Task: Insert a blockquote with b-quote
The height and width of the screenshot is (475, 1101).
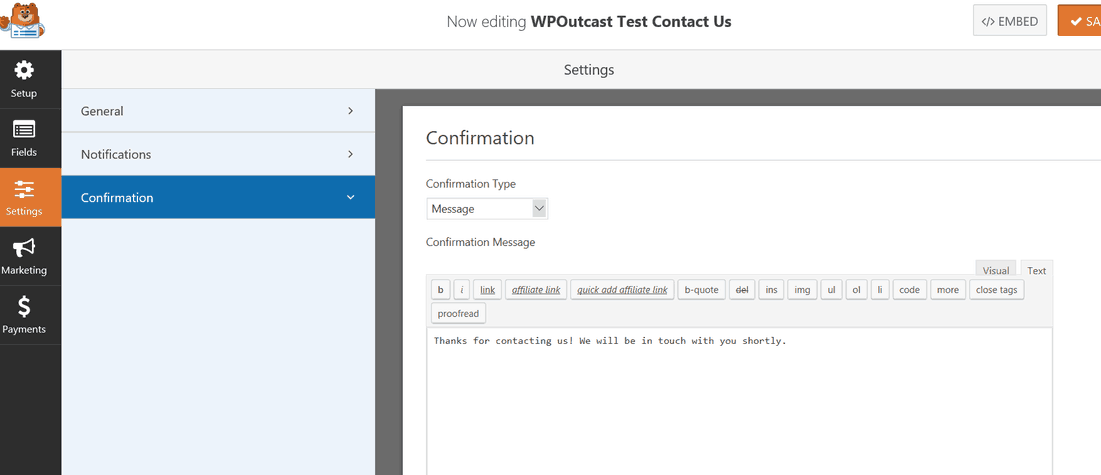Action: (x=701, y=289)
